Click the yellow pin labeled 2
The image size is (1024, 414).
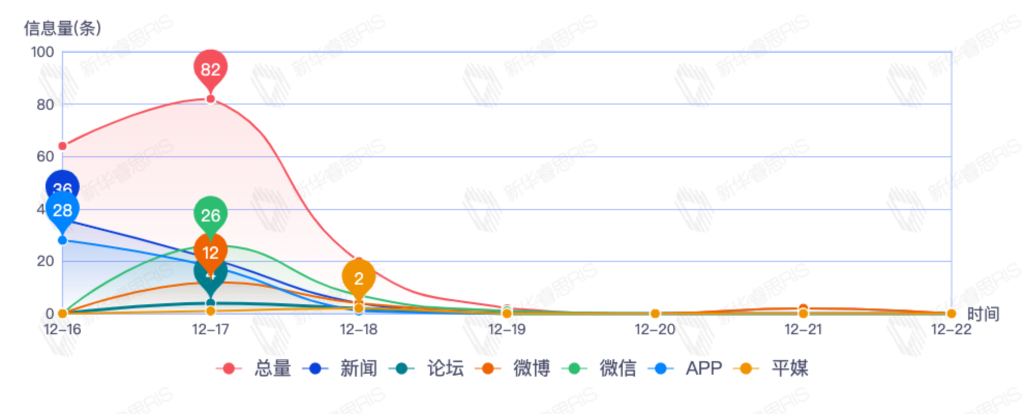[x=359, y=278]
